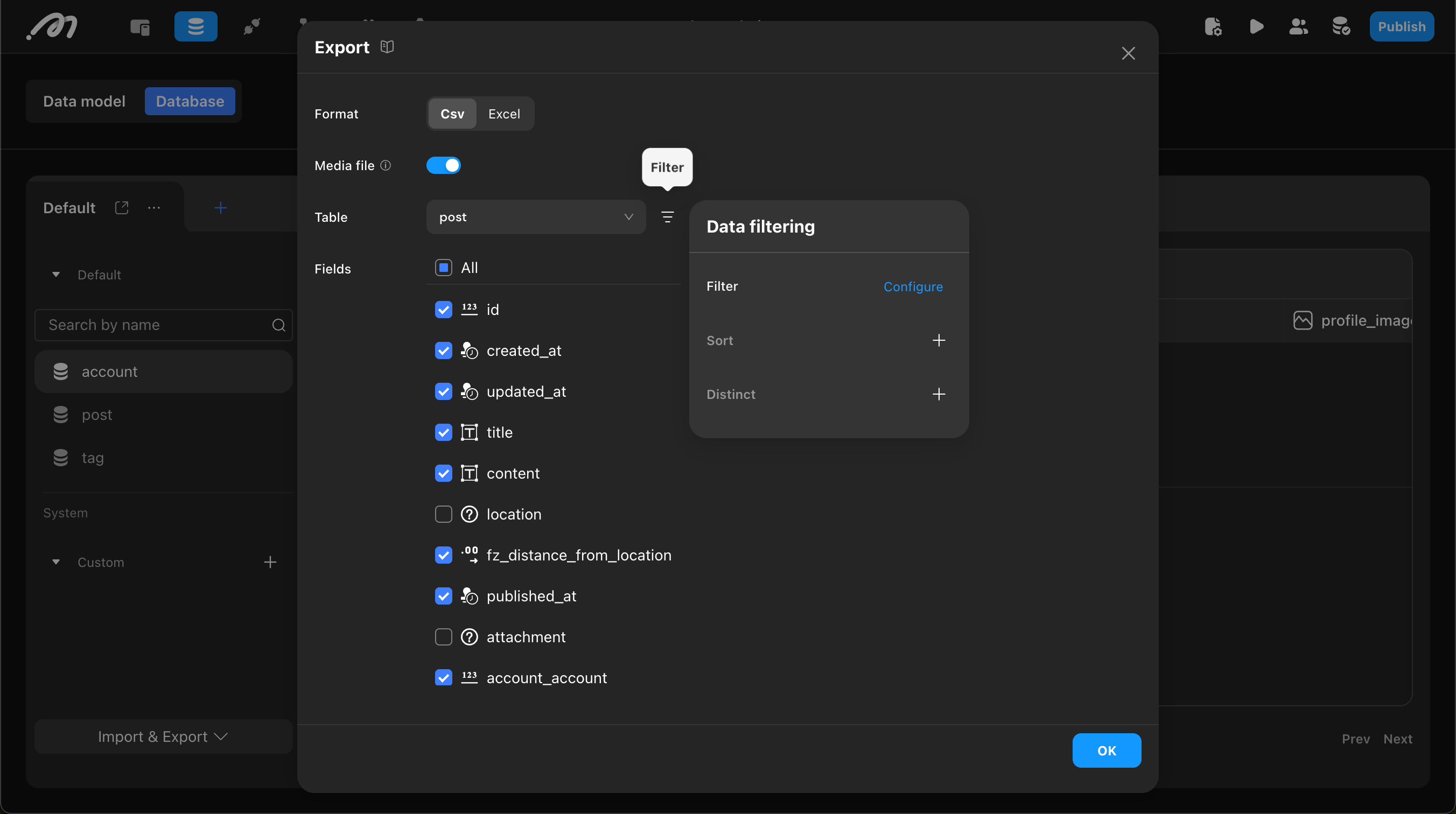
Task: Click the Publish button
Action: click(1402, 26)
